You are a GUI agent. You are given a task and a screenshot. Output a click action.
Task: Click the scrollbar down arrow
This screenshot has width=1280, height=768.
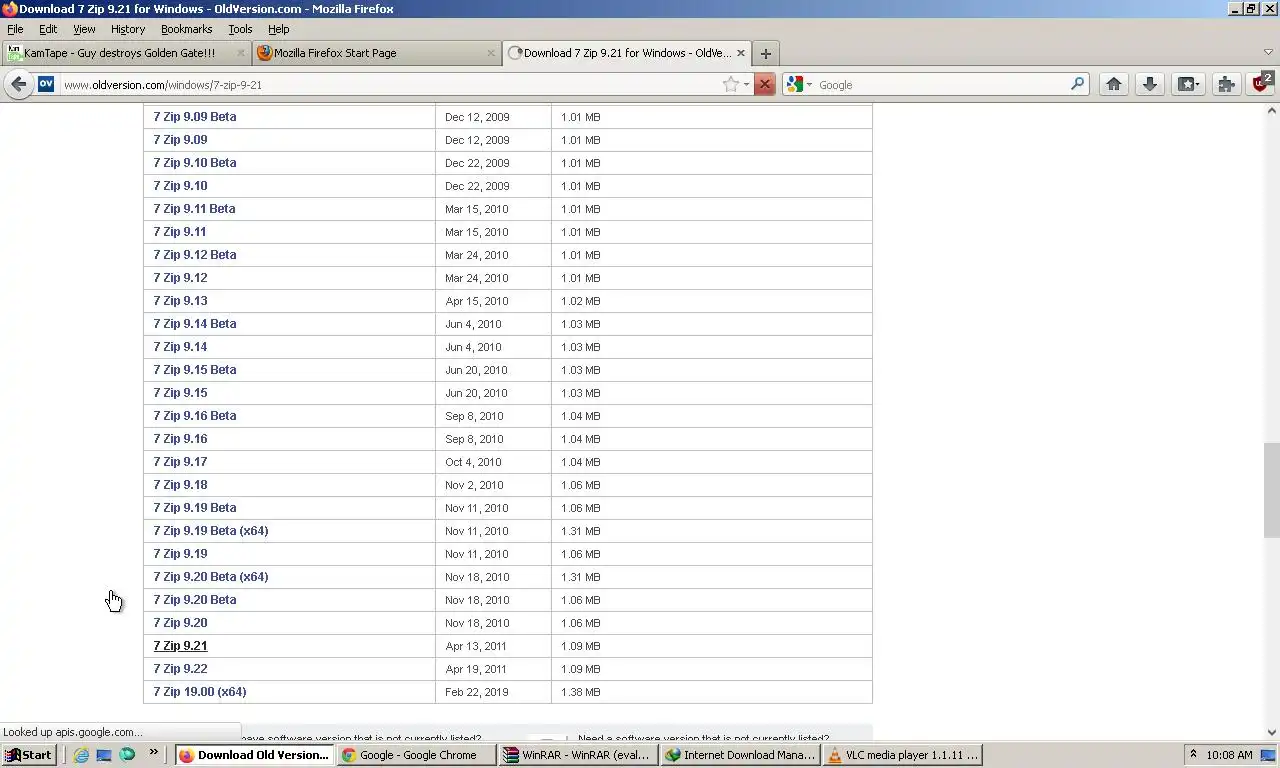[x=1271, y=732]
